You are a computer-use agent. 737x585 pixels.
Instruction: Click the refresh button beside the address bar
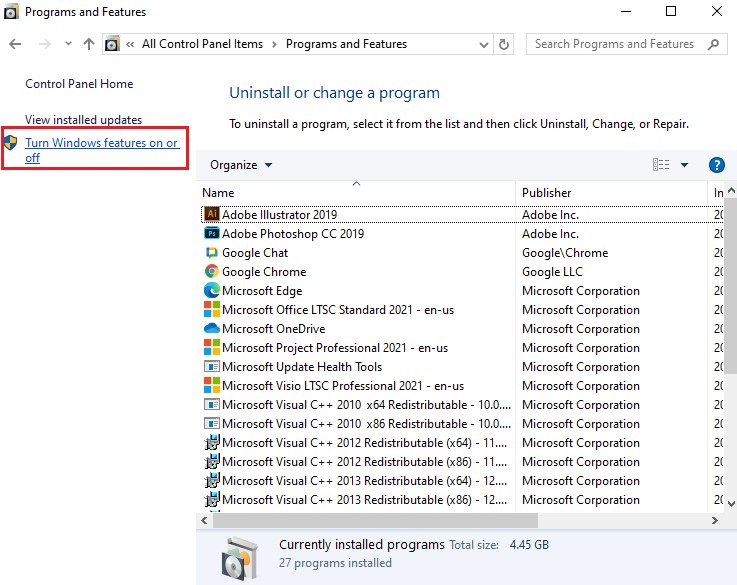coord(503,44)
